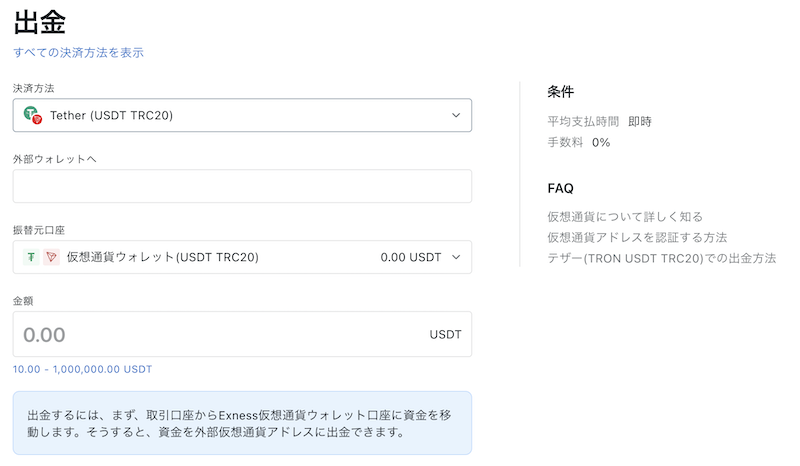Screen dimensions: 800x466
Task: Click the green Tether T icon in 振替元口座
Action: click(31, 257)
